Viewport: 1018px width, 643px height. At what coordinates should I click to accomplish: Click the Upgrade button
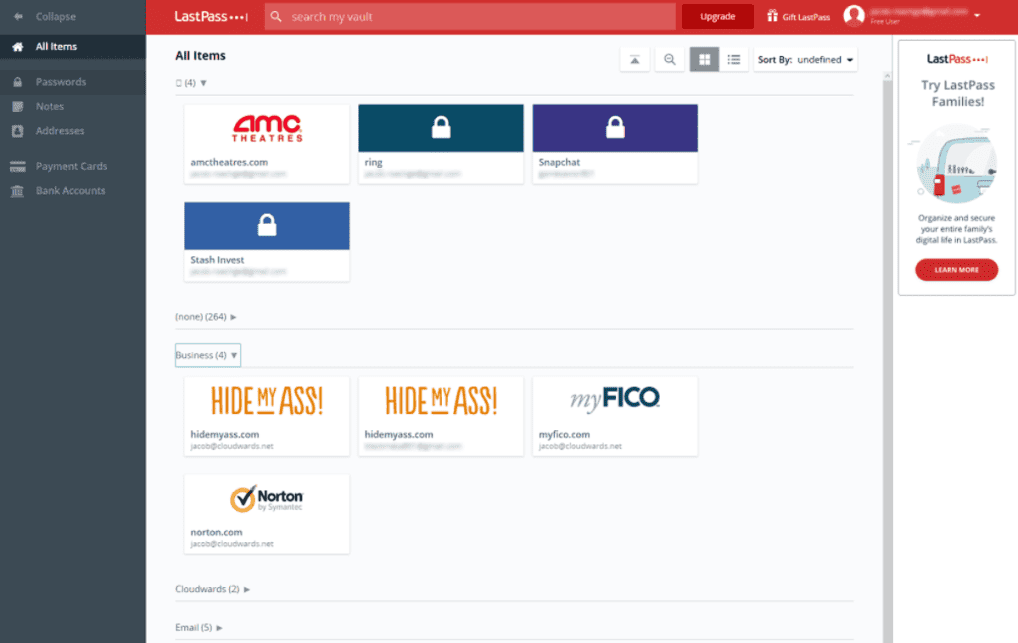(717, 17)
